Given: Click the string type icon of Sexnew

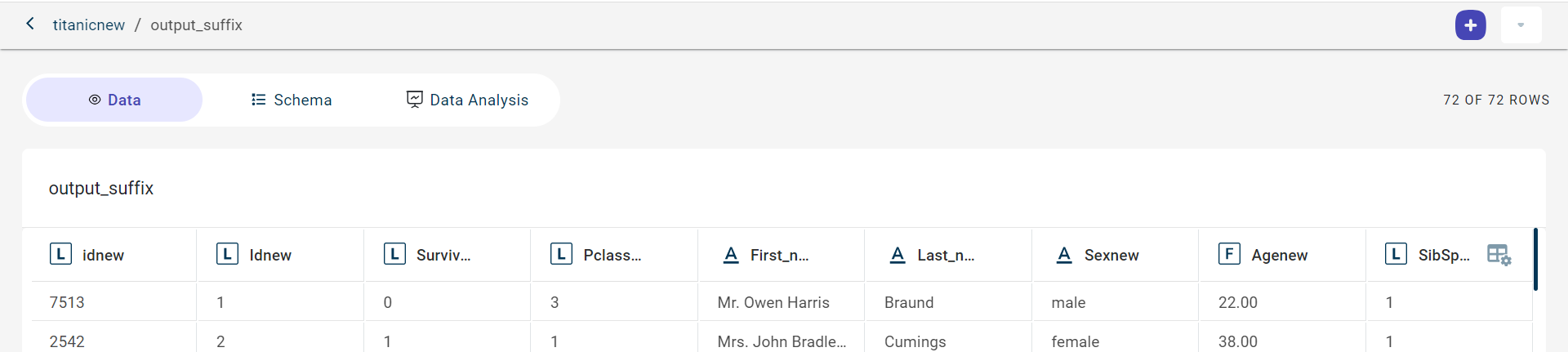Looking at the screenshot, I should coord(1064,255).
